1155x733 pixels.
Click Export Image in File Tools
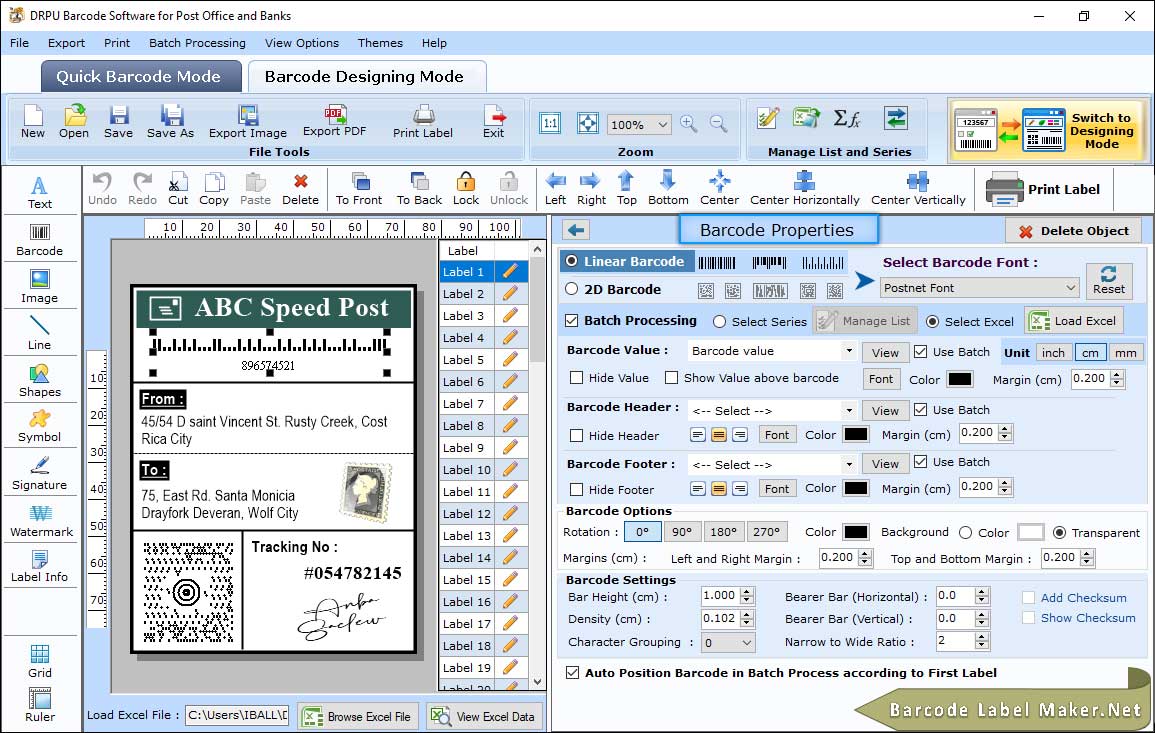(248, 122)
